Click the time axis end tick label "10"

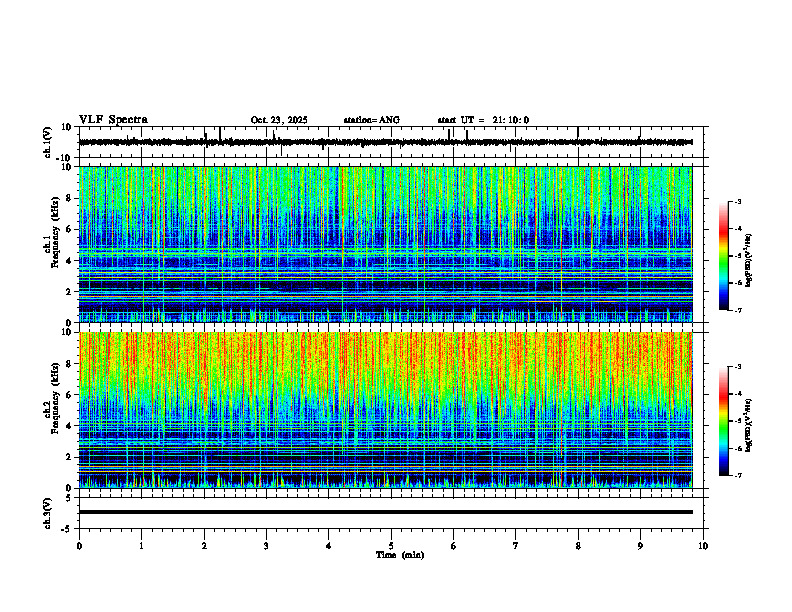(x=703, y=546)
